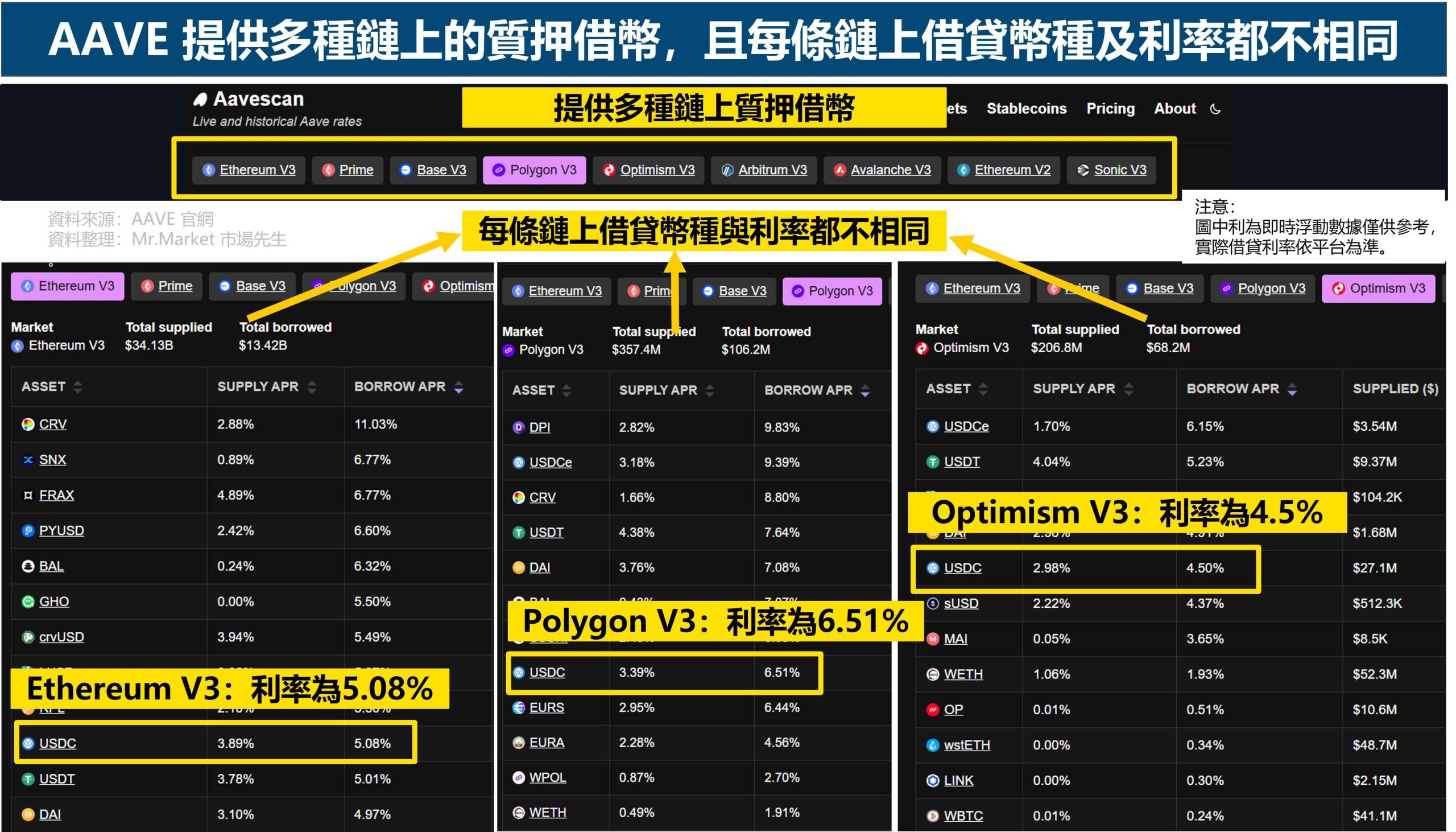Viewport: 1456px width, 832px height.
Task: Click USDT token icon in Polygon panel
Action: point(518,532)
